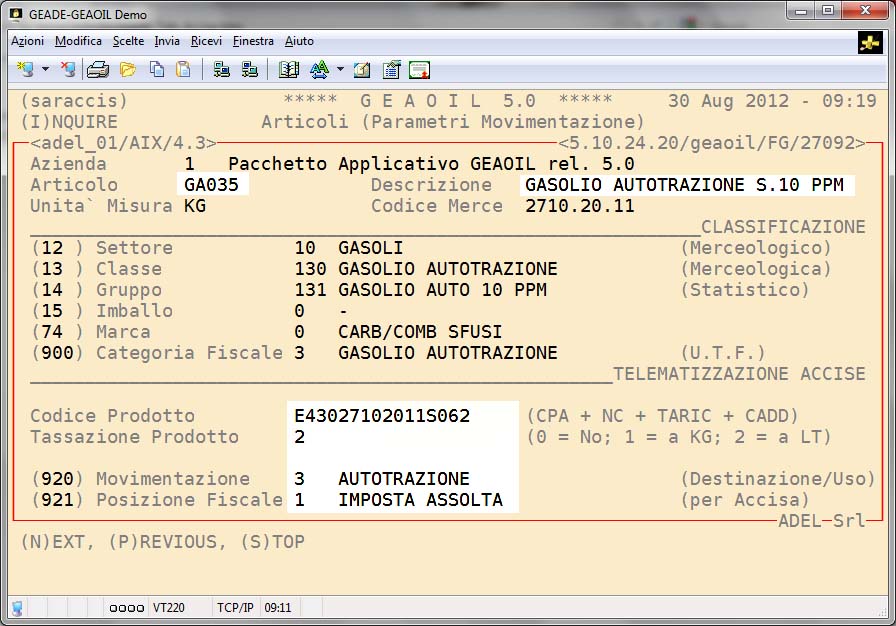Click the clipboard properties icon in toolbar

pyautogui.click(x=391, y=70)
